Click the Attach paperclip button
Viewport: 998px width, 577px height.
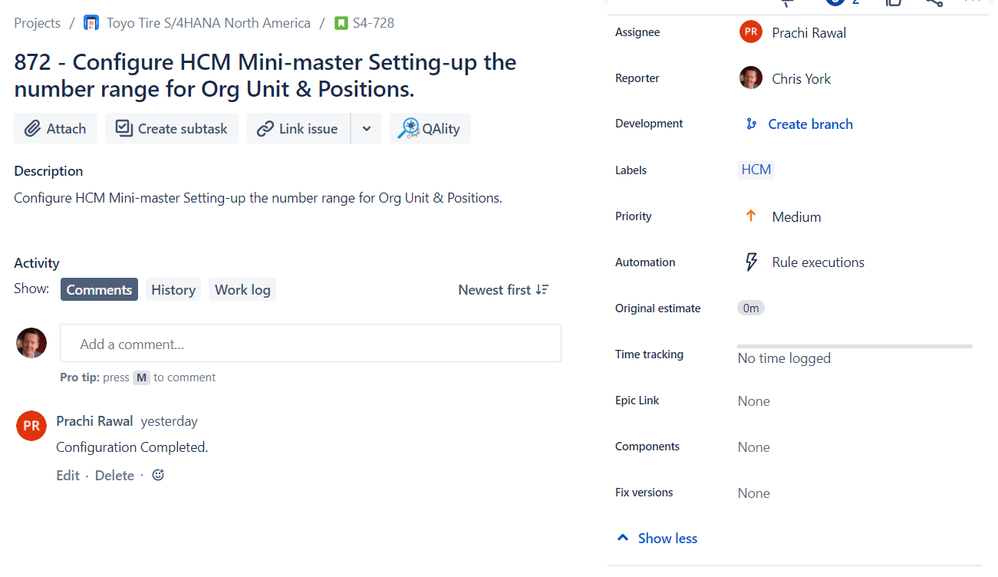coord(55,129)
